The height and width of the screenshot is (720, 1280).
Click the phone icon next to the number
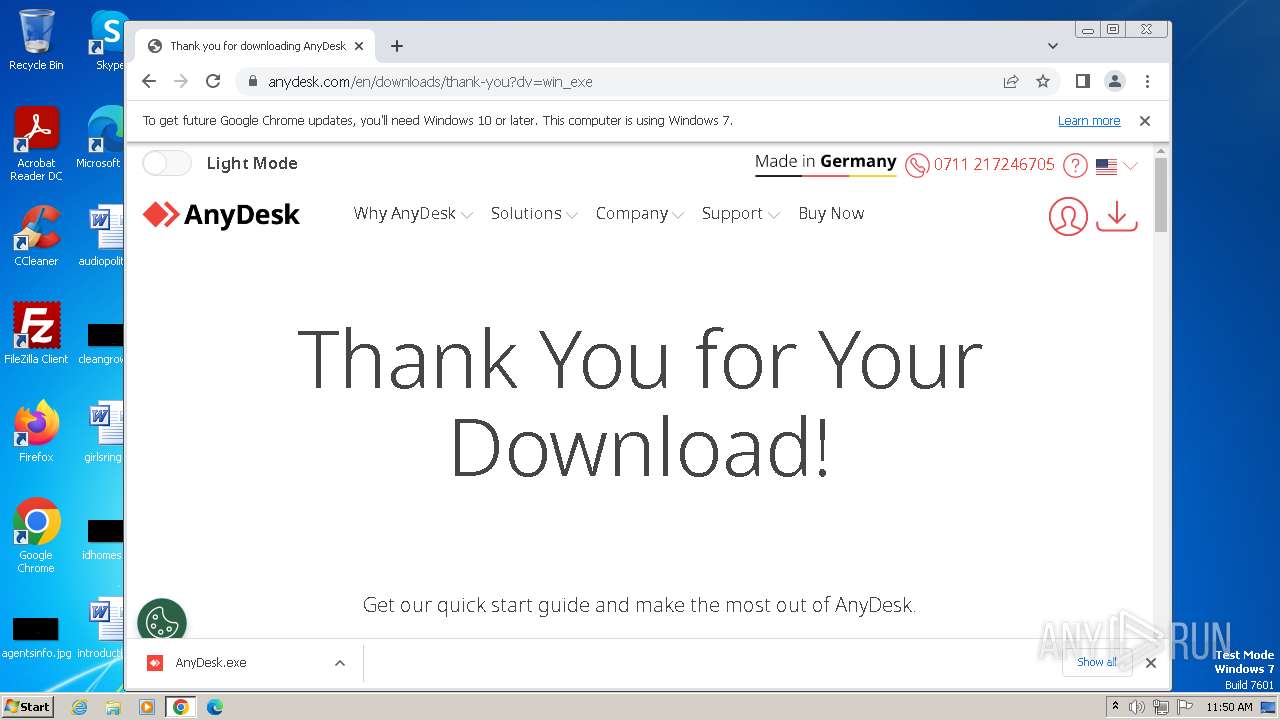pos(917,165)
